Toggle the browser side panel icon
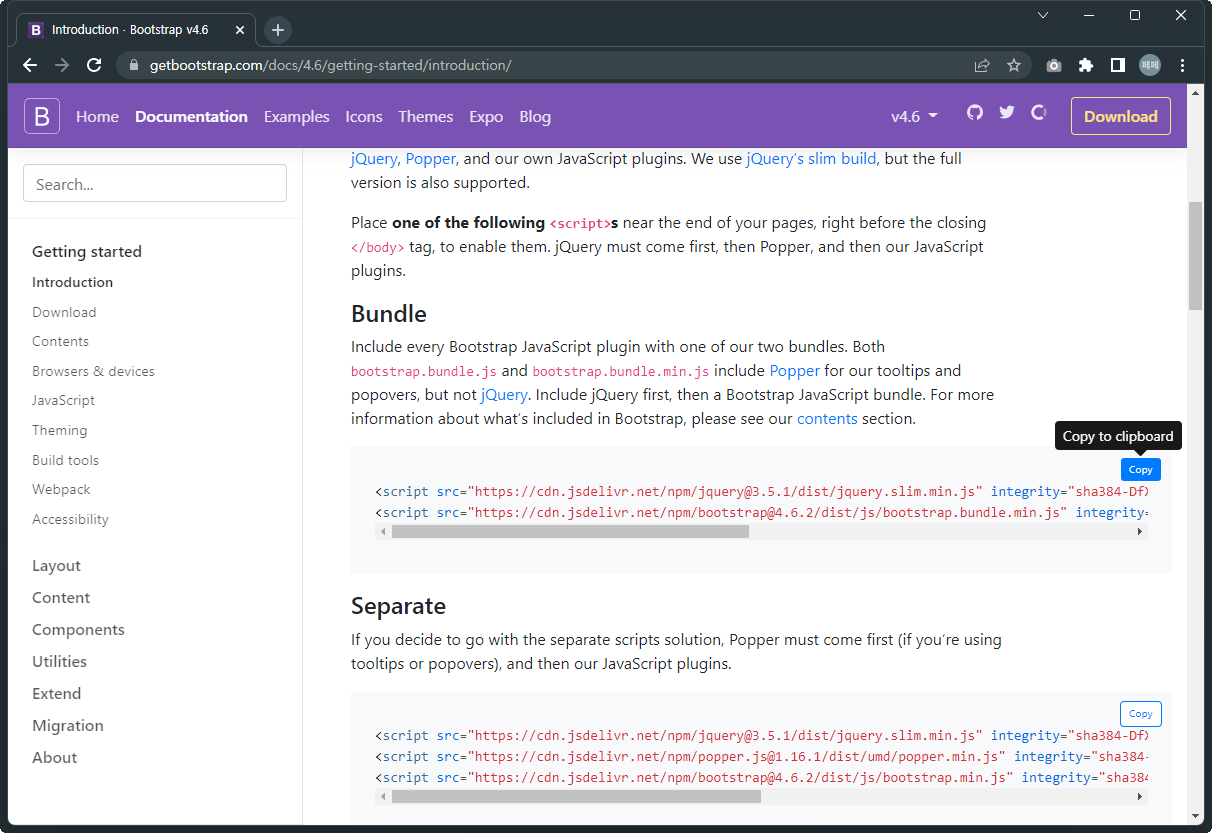This screenshot has width=1212, height=833. pyautogui.click(x=1118, y=65)
